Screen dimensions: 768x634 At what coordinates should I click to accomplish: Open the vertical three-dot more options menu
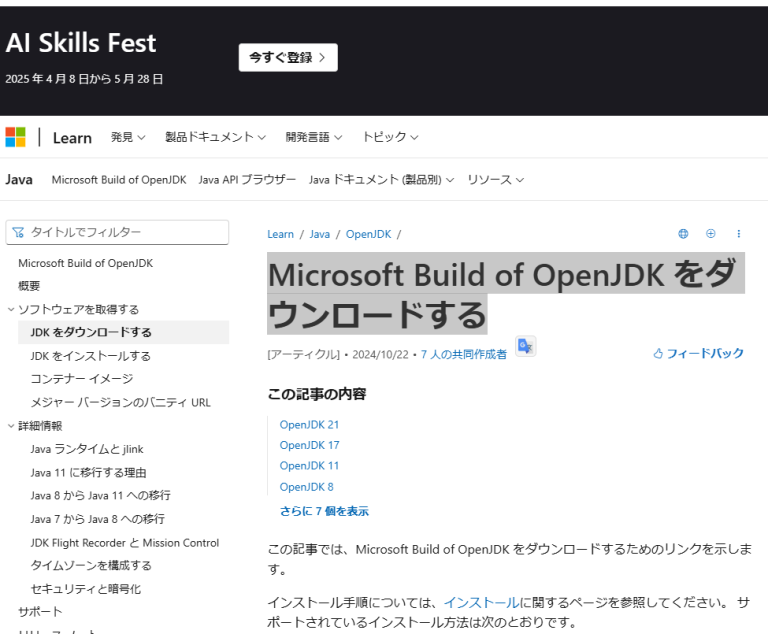click(x=739, y=234)
